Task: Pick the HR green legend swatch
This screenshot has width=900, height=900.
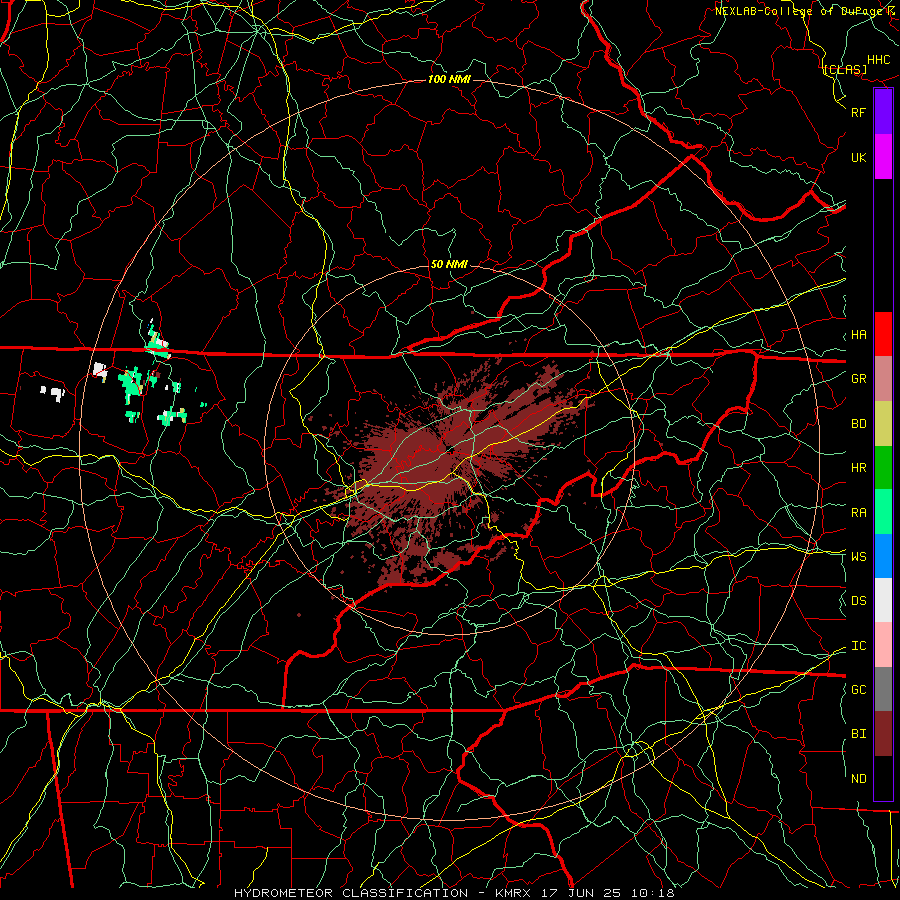Action: tap(883, 468)
